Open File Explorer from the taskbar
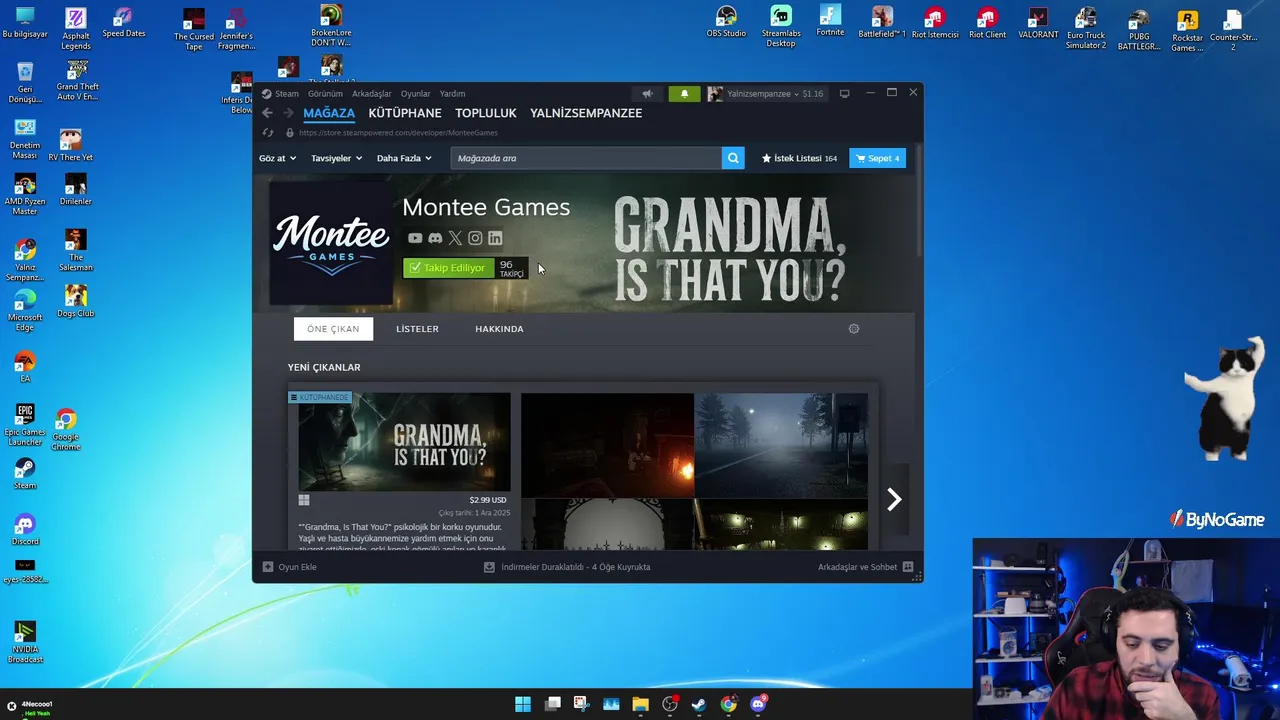The image size is (1280, 720). (640, 704)
